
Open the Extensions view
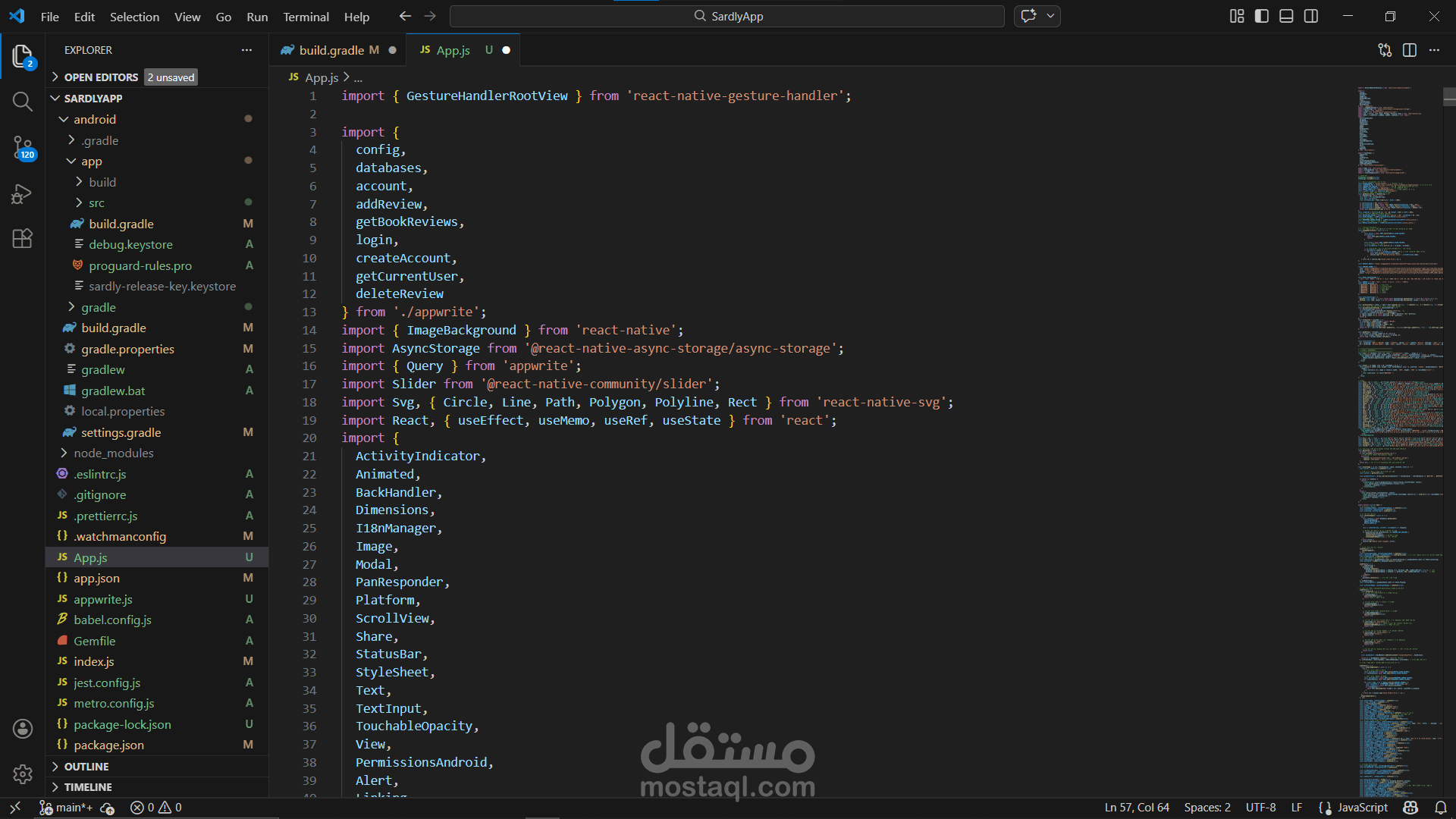[22, 239]
